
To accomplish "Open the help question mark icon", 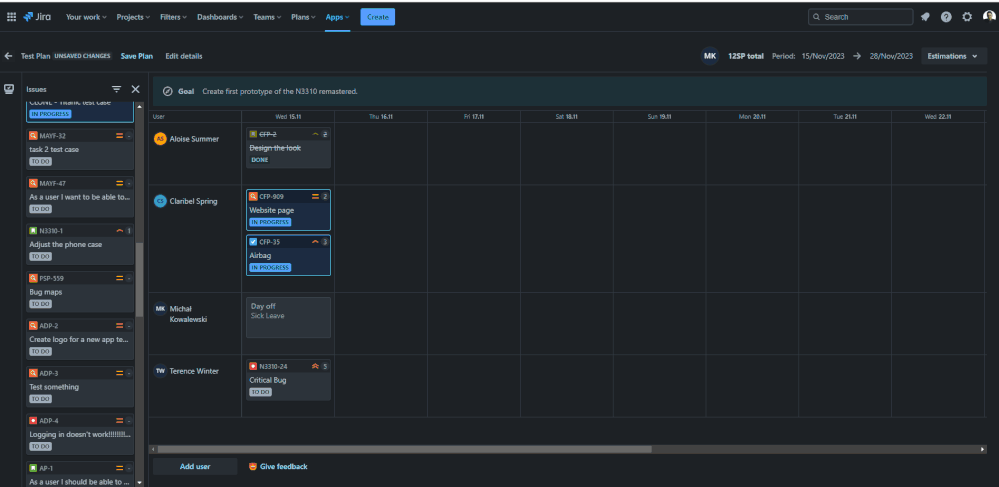I will (x=946, y=17).
